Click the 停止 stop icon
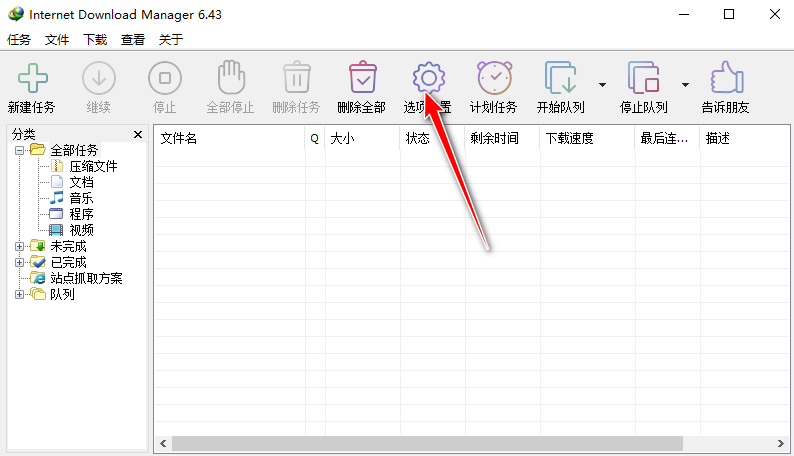Image resolution: width=794 pixels, height=456 pixels. click(x=165, y=78)
